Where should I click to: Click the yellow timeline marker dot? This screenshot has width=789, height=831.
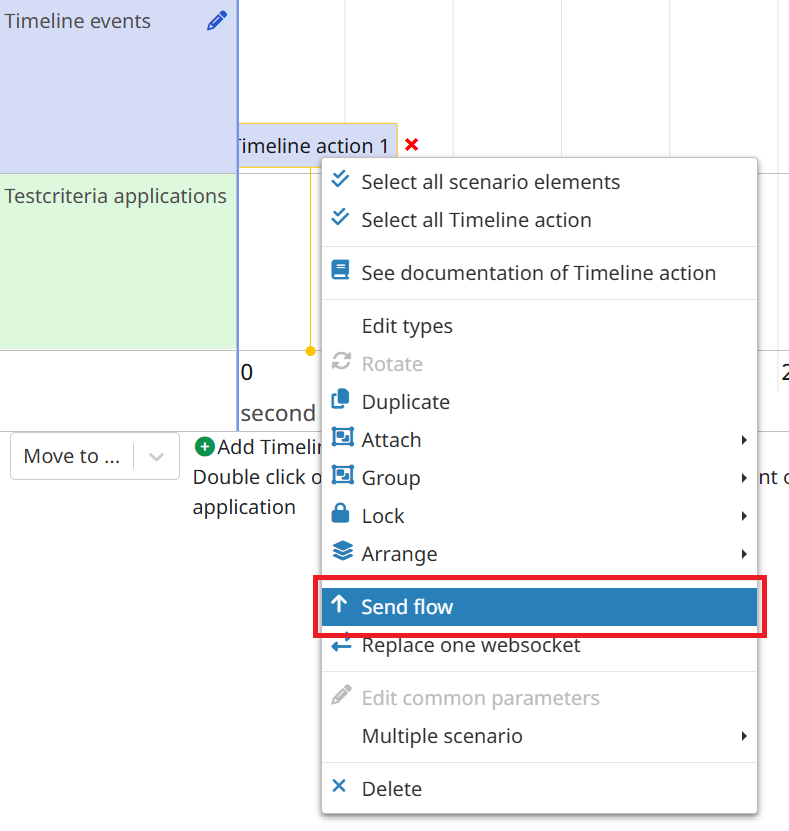[311, 351]
